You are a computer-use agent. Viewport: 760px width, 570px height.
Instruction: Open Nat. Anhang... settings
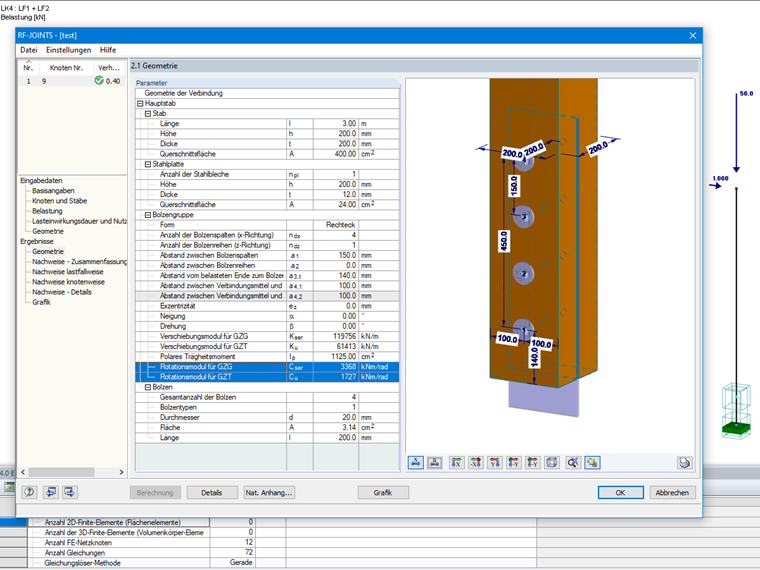tap(269, 492)
